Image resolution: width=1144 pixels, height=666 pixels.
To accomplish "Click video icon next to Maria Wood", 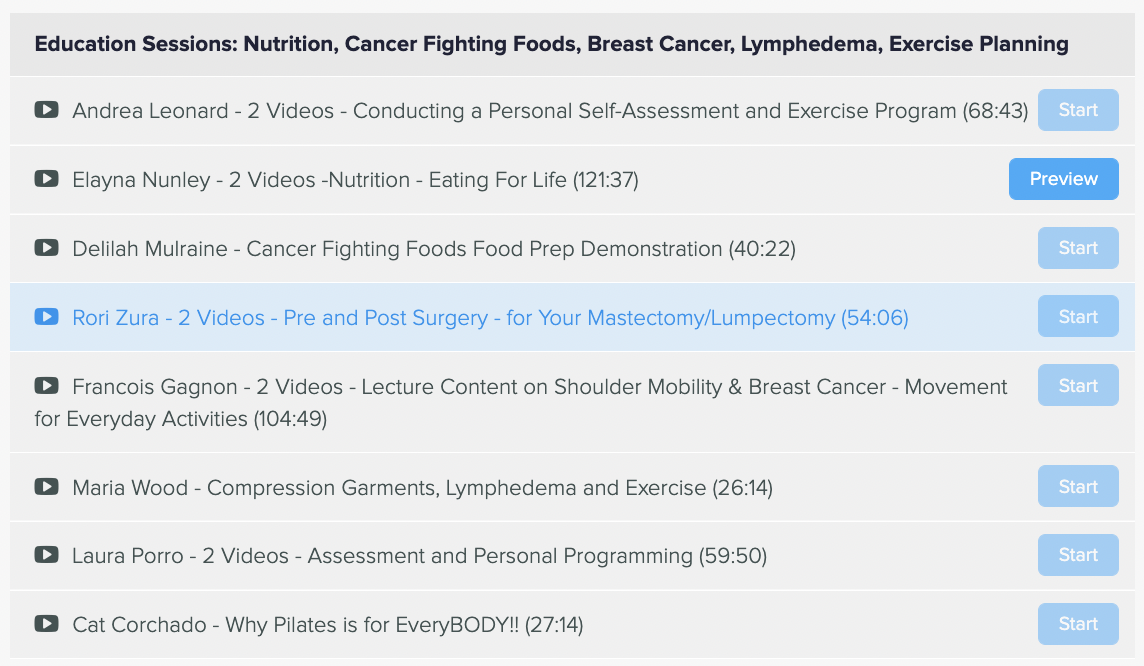I will (46, 487).
